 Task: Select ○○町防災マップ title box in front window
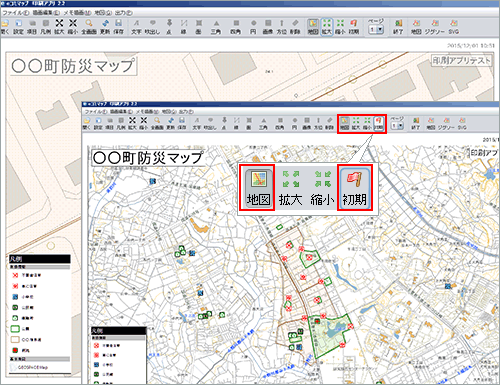pos(148,158)
